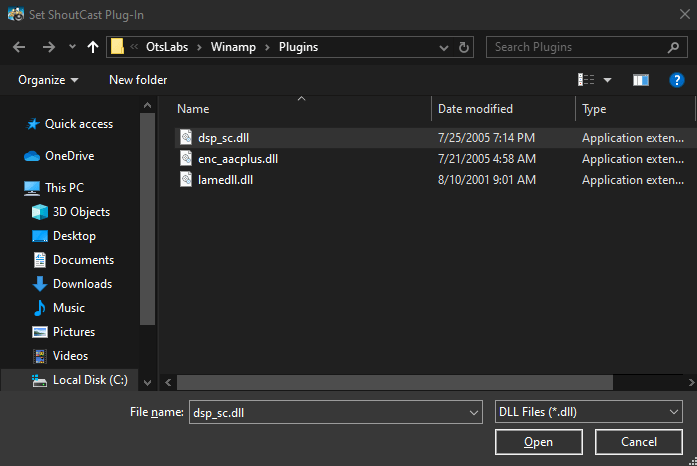This screenshot has height=466, width=697.
Task: Open 3D Objects folder
Action: point(81,212)
